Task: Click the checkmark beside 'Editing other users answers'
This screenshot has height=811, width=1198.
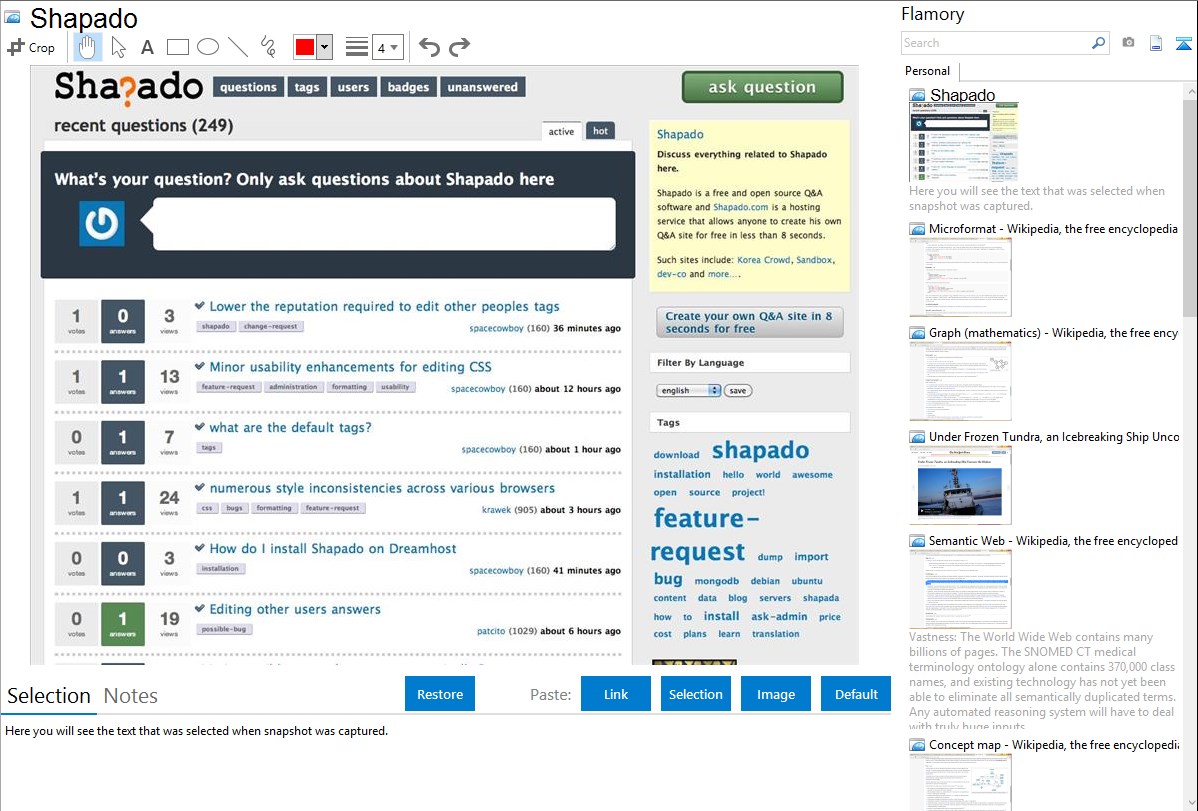Action: click(200, 608)
